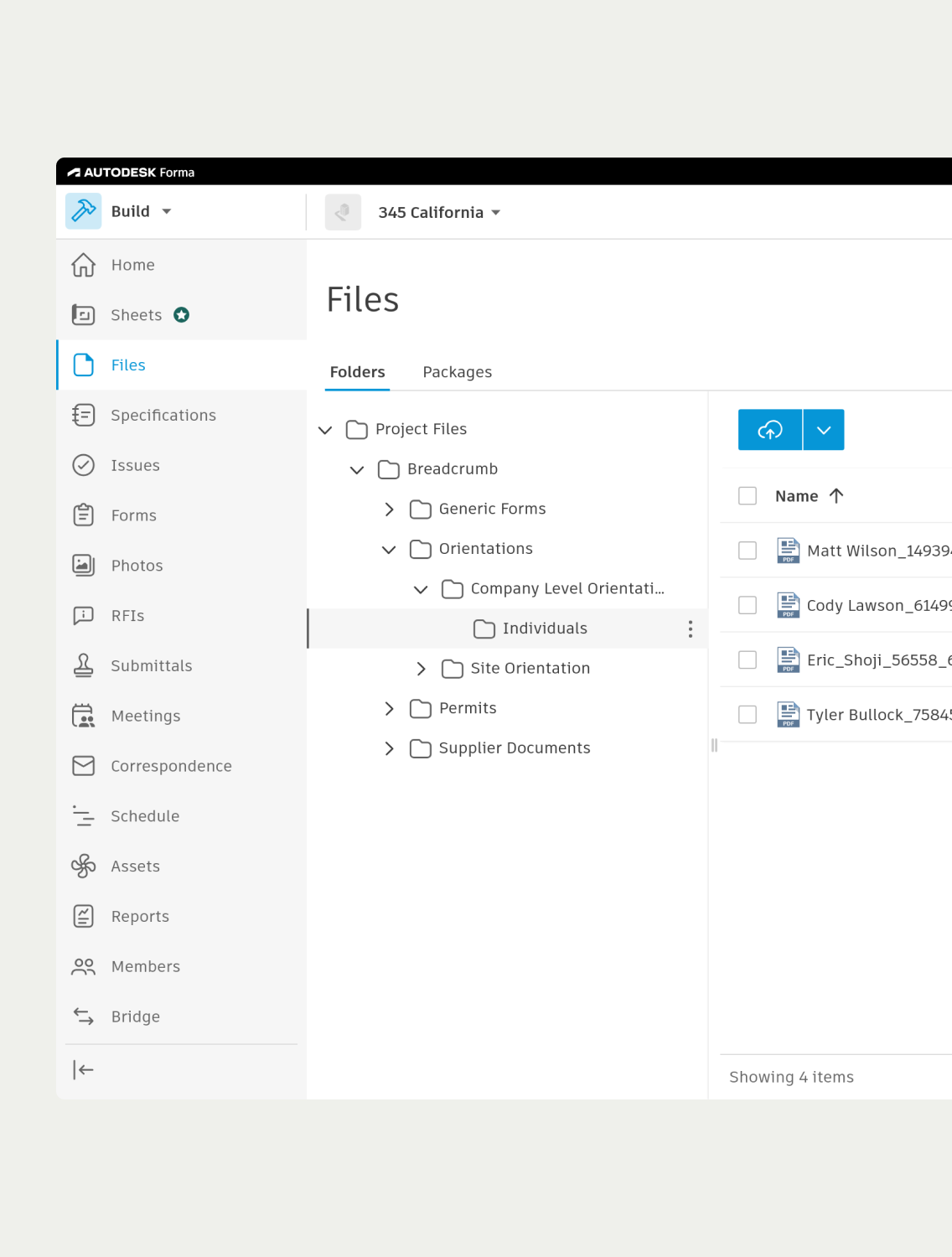Click the star badge next to Sheets
952x1257 pixels.
pyautogui.click(x=181, y=315)
